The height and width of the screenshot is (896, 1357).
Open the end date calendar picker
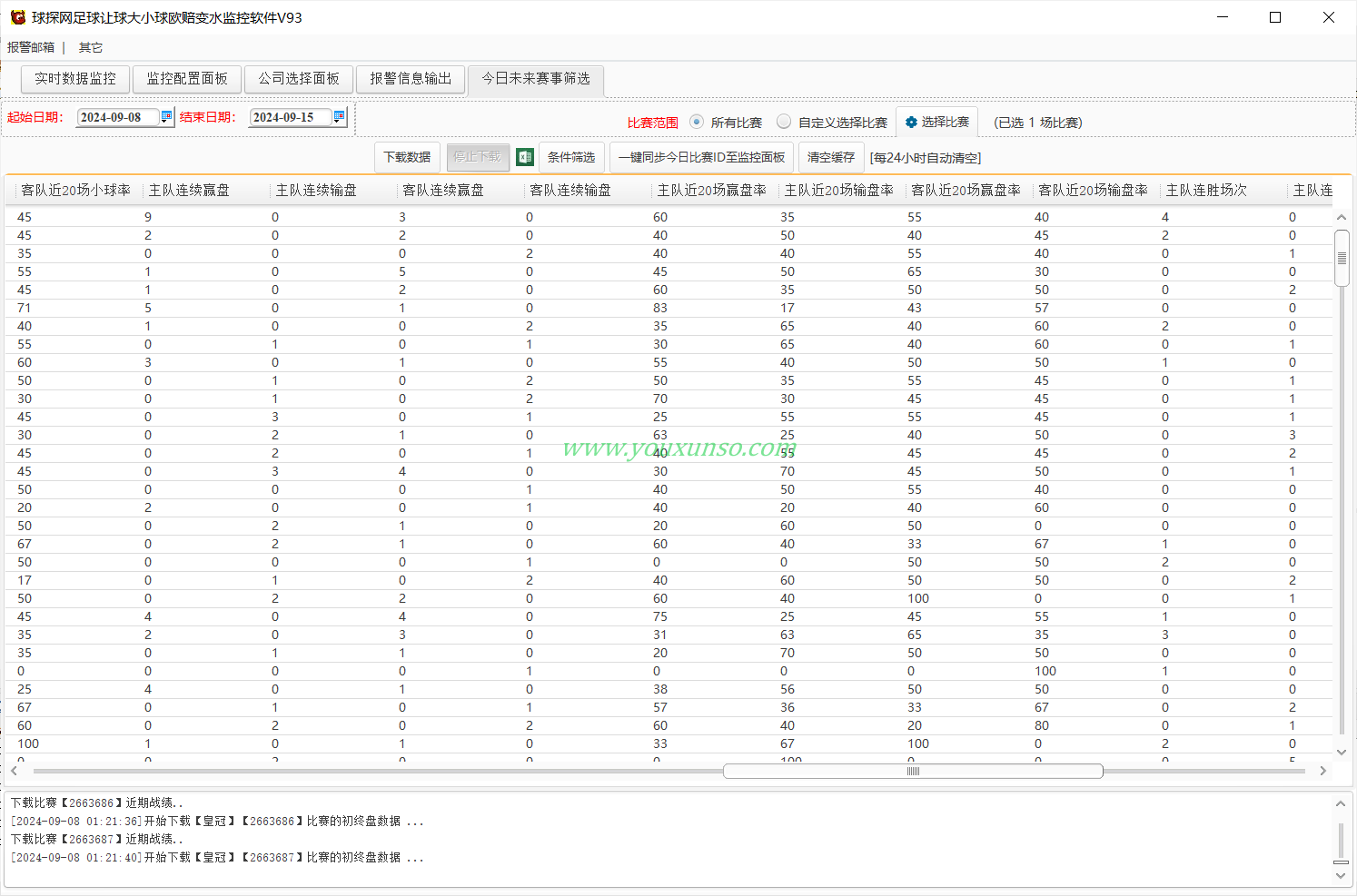coord(339,117)
